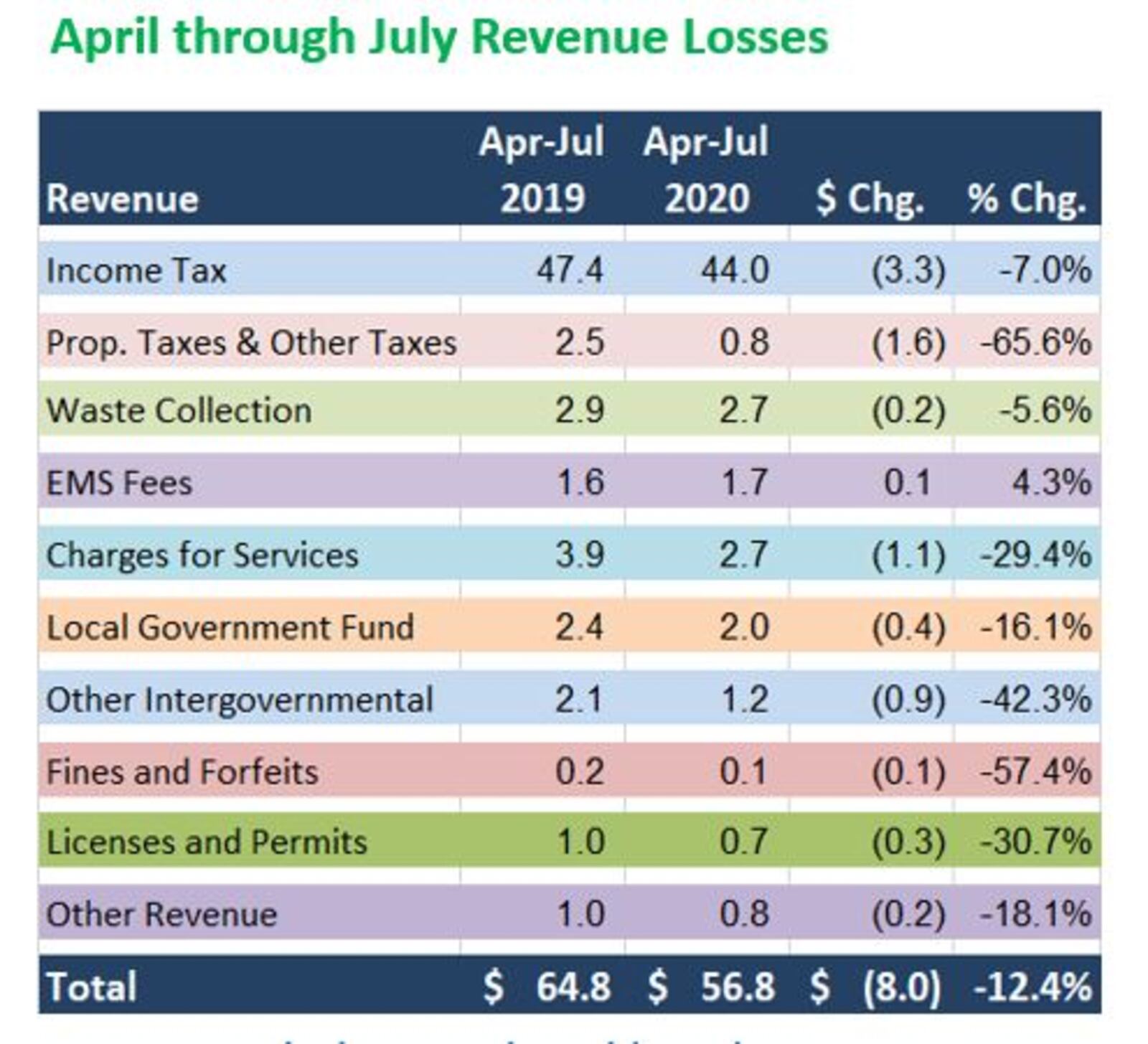Click the Local Government Fund change (0.4)

[x=908, y=627]
